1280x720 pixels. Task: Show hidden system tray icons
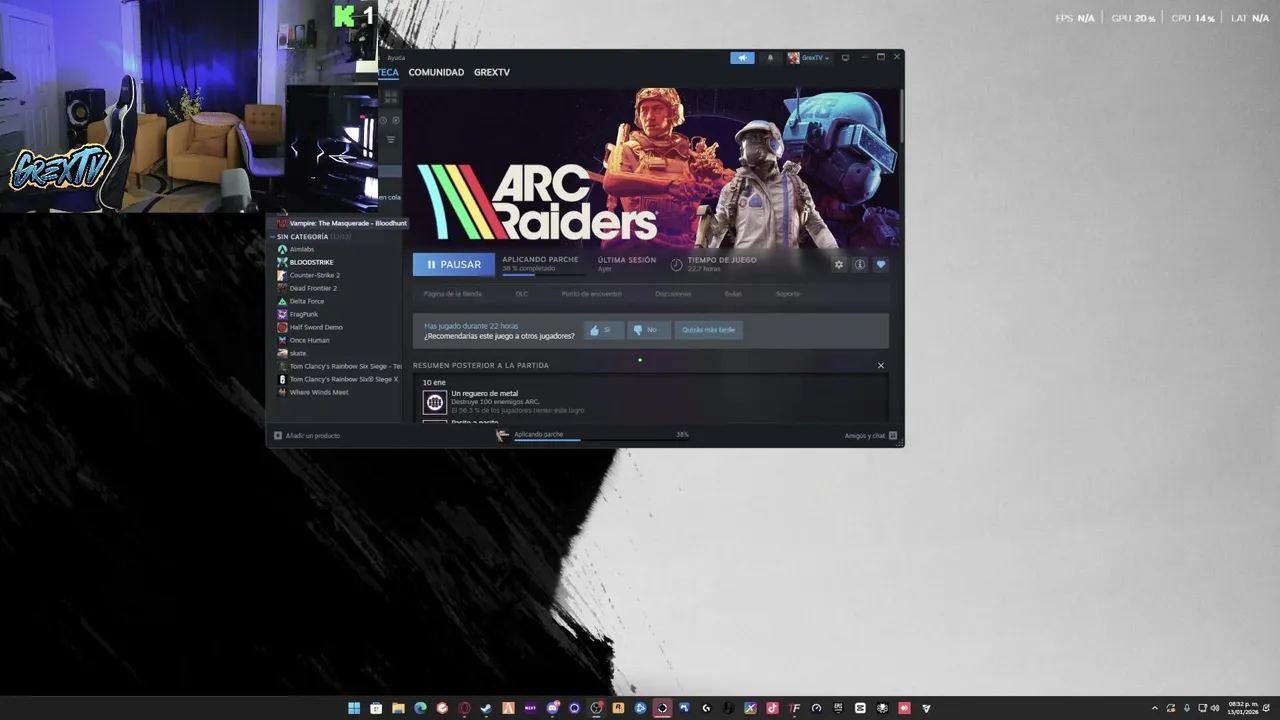click(x=1155, y=708)
